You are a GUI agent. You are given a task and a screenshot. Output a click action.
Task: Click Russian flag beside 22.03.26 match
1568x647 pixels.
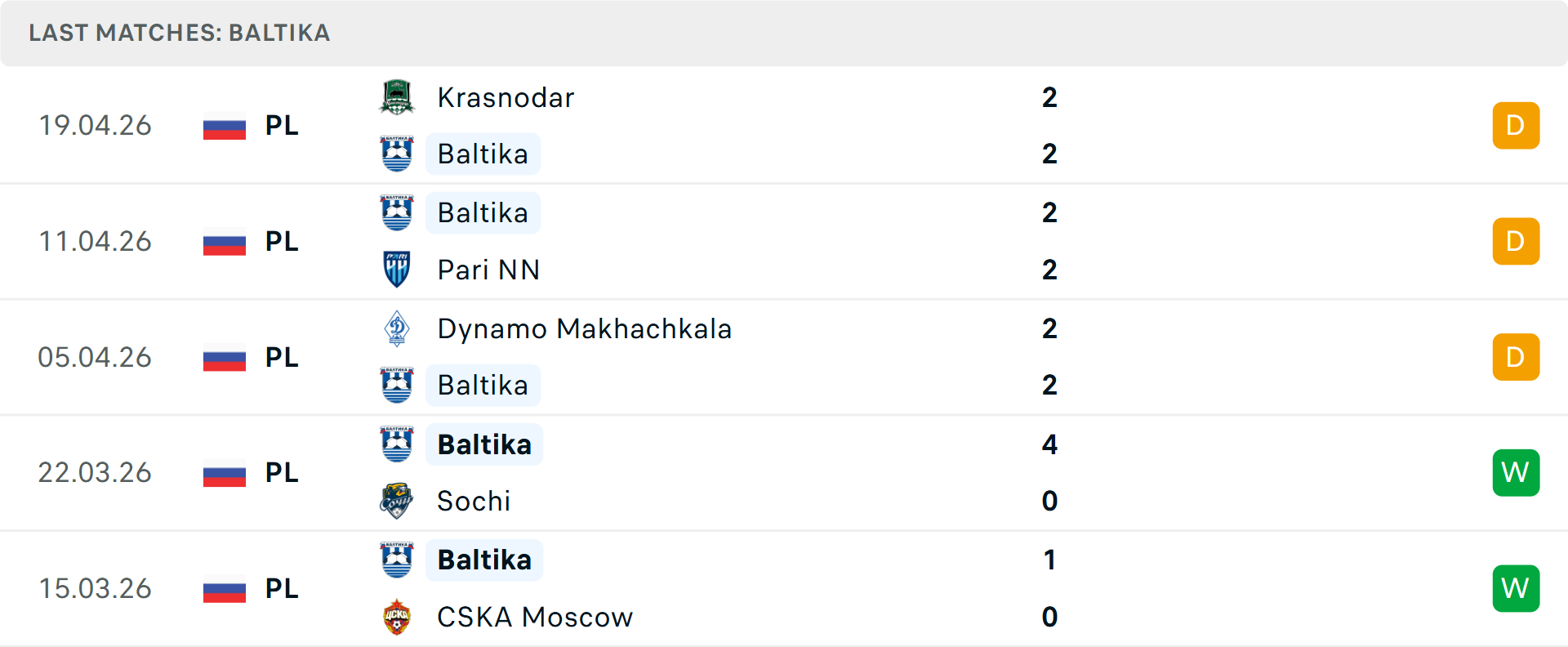(x=225, y=473)
